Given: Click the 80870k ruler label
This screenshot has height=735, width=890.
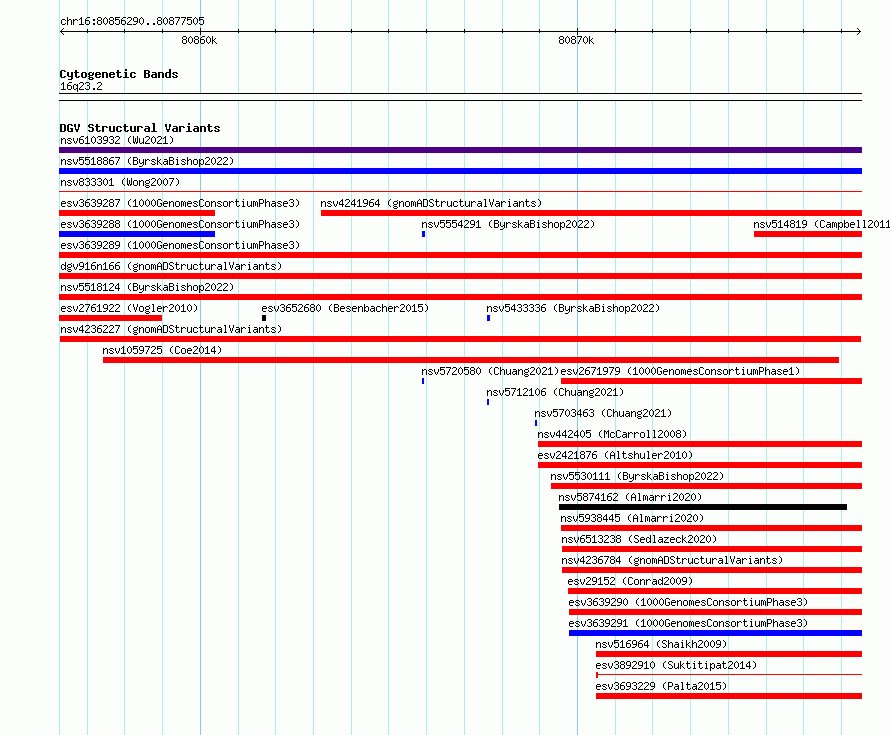Looking at the screenshot, I should pyautogui.click(x=576, y=40).
